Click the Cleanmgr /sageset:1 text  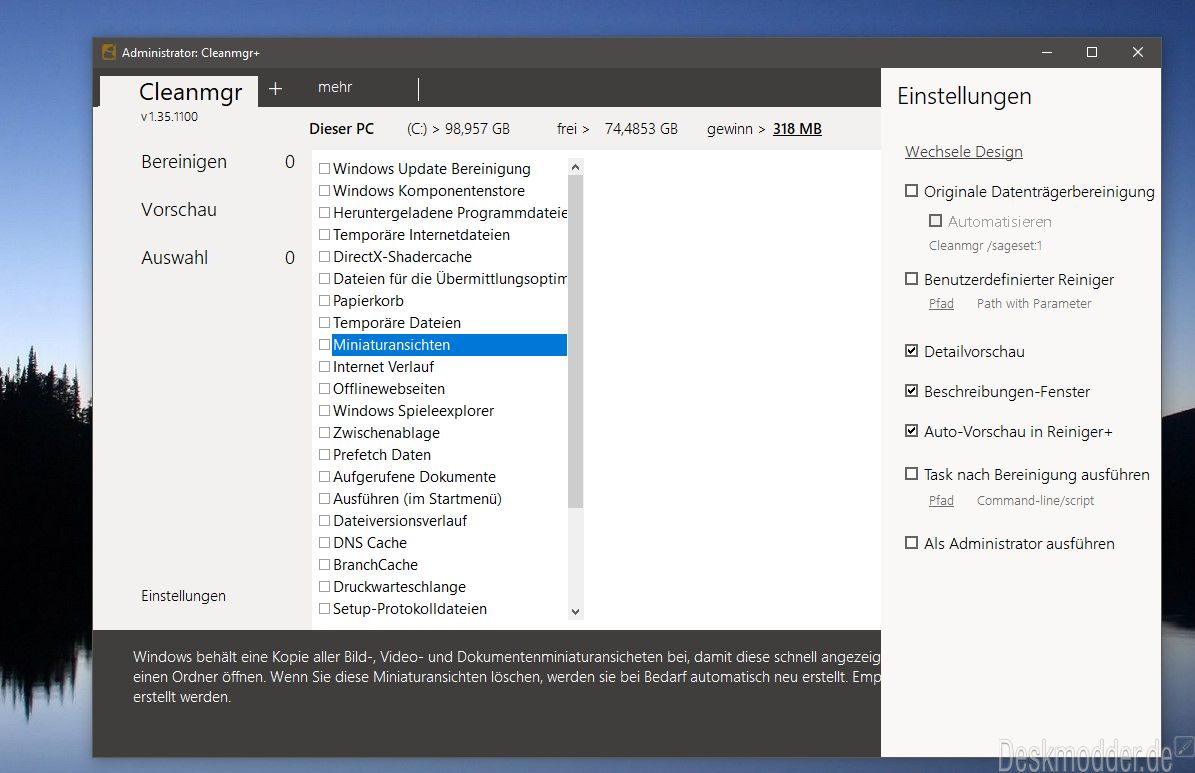[x=985, y=245]
